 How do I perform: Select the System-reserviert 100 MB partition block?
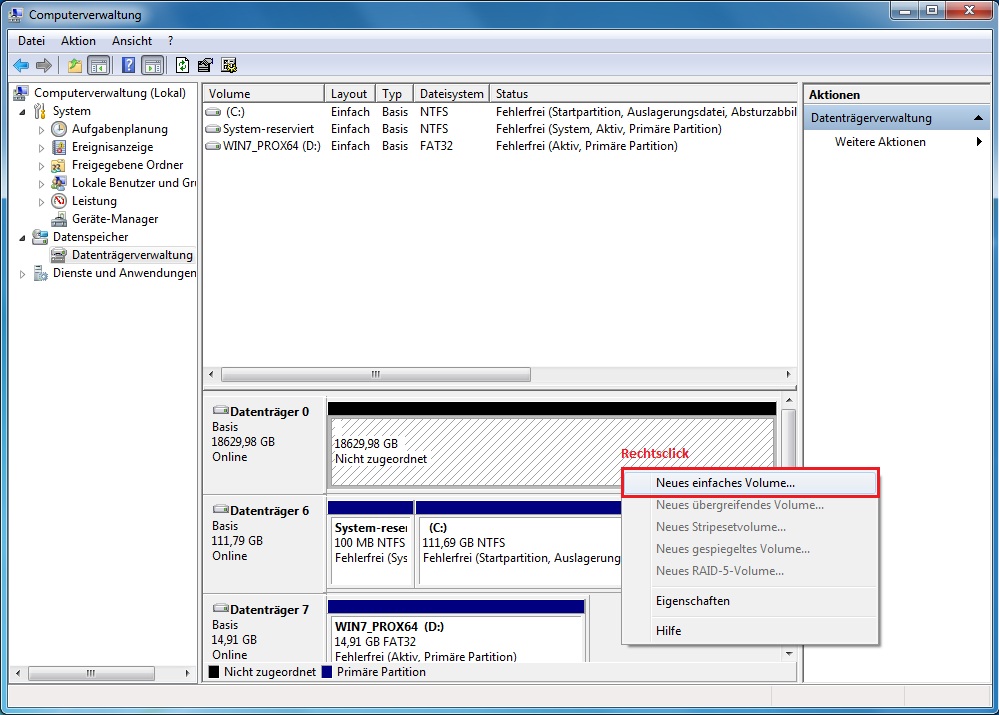[x=370, y=550]
